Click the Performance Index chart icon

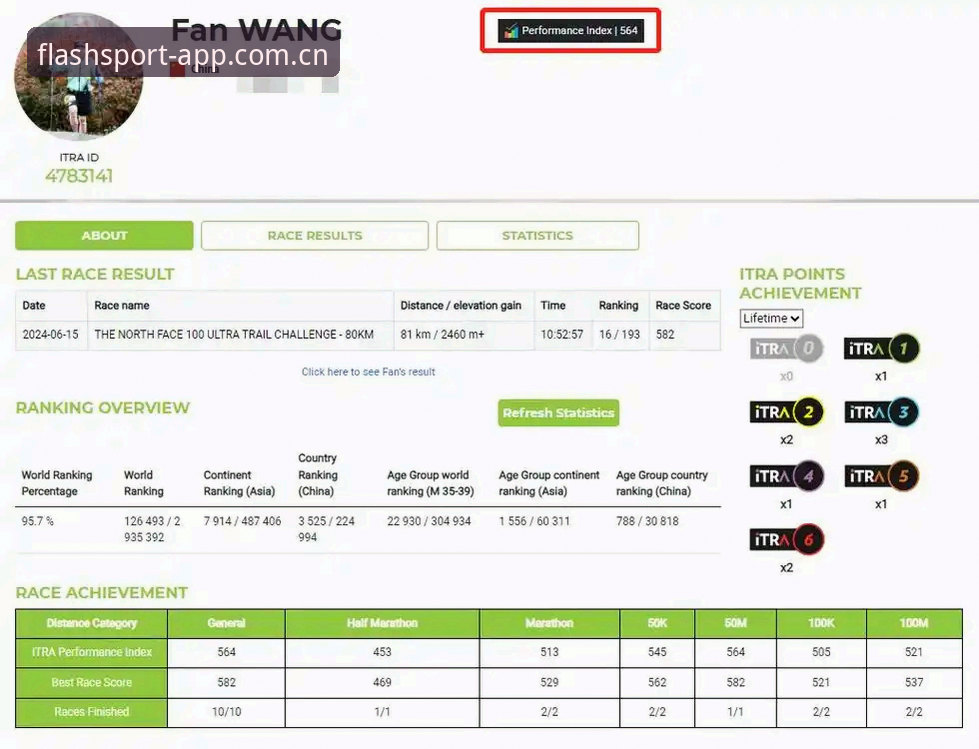coord(511,31)
